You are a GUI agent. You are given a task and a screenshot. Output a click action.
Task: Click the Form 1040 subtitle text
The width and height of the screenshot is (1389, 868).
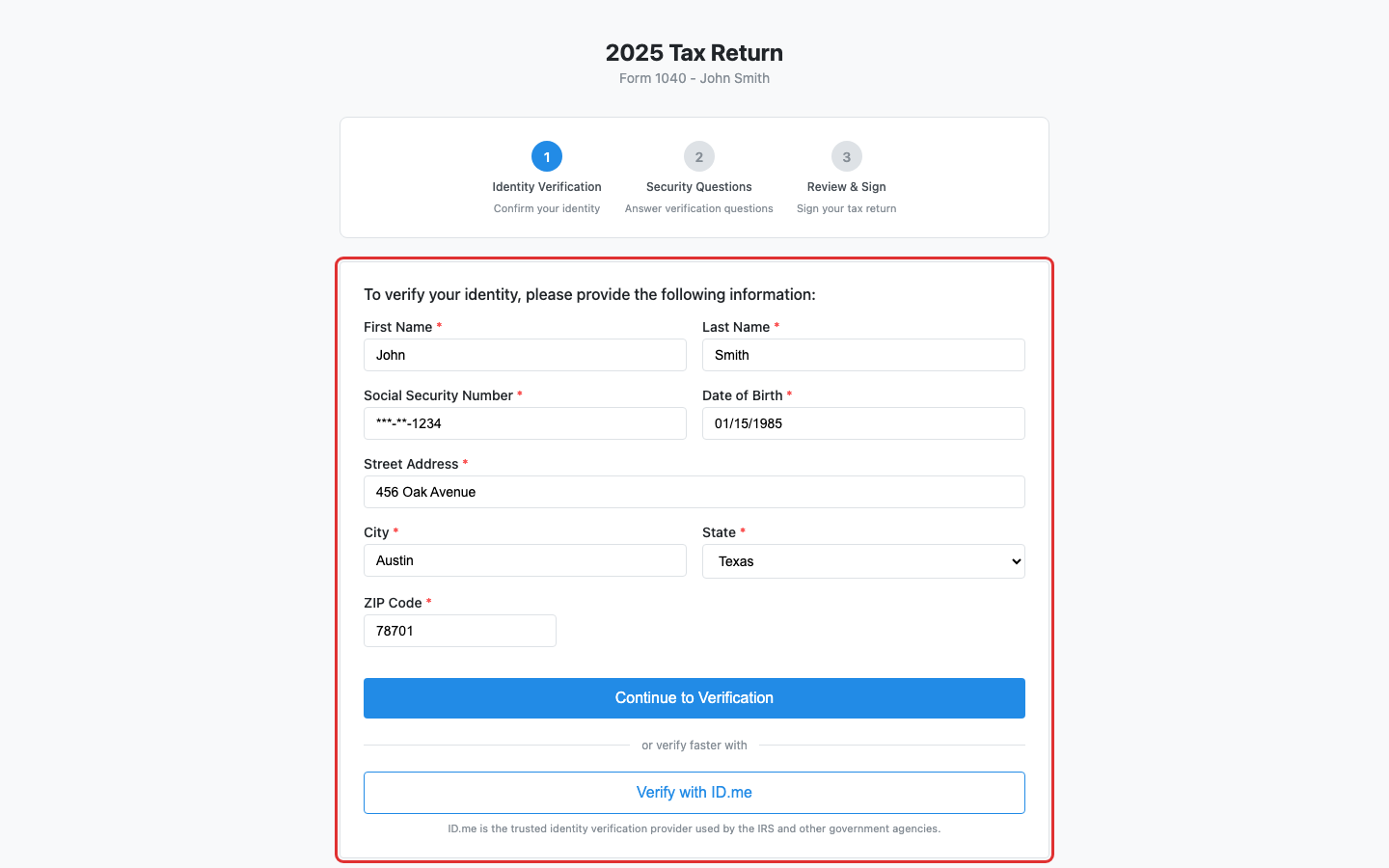point(694,78)
